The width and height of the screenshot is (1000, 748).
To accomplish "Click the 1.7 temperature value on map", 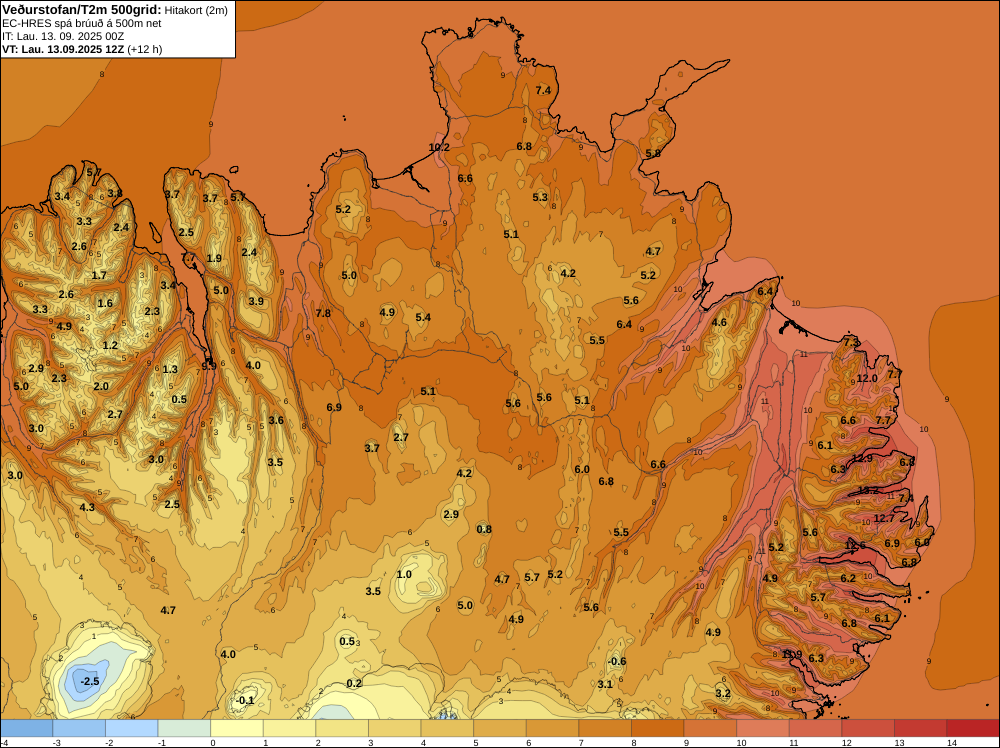I will click(99, 275).
